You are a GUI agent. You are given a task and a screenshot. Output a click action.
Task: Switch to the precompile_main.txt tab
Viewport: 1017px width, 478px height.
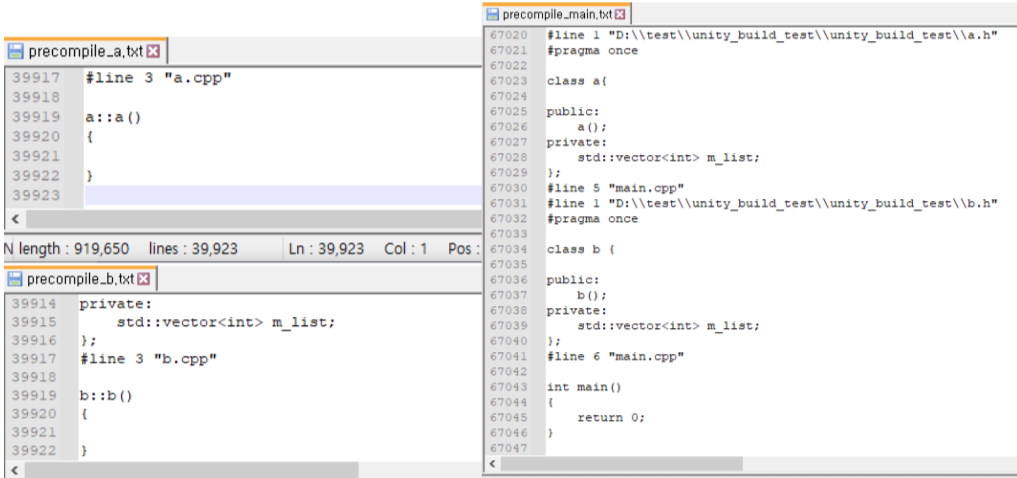pyautogui.click(x=557, y=14)
